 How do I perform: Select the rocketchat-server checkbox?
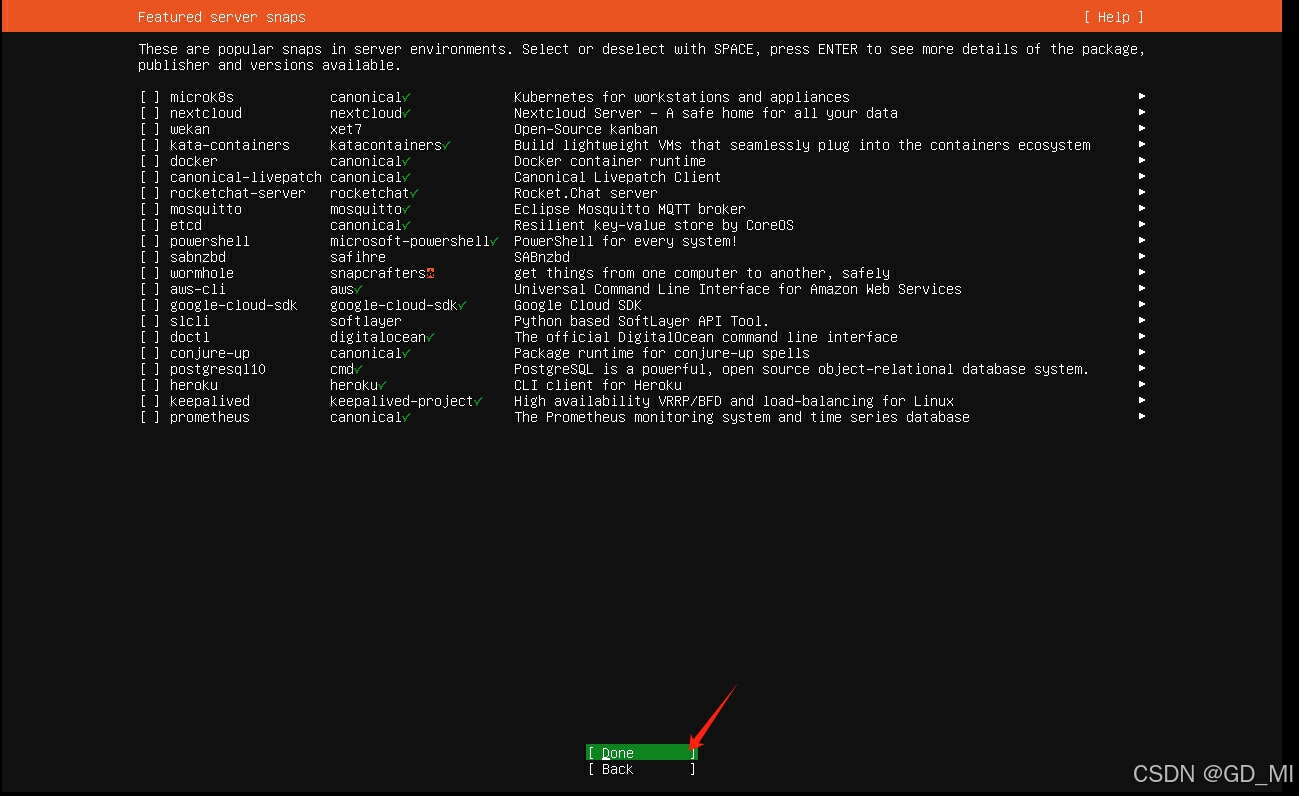(149, 193)
